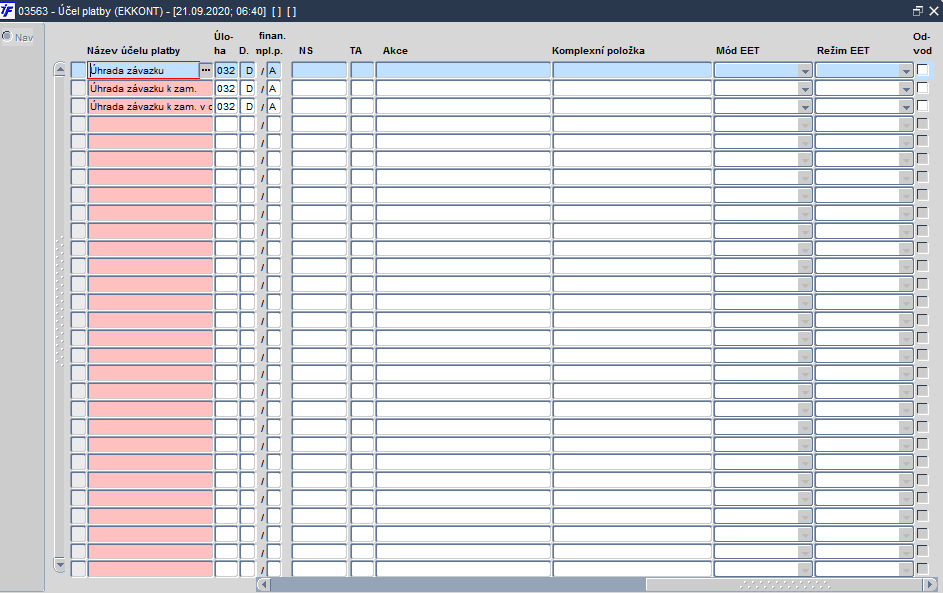
Task: Open Mód EET dropdown for Úhrada závazku k zam. v c
Action: tap(805, 107)
